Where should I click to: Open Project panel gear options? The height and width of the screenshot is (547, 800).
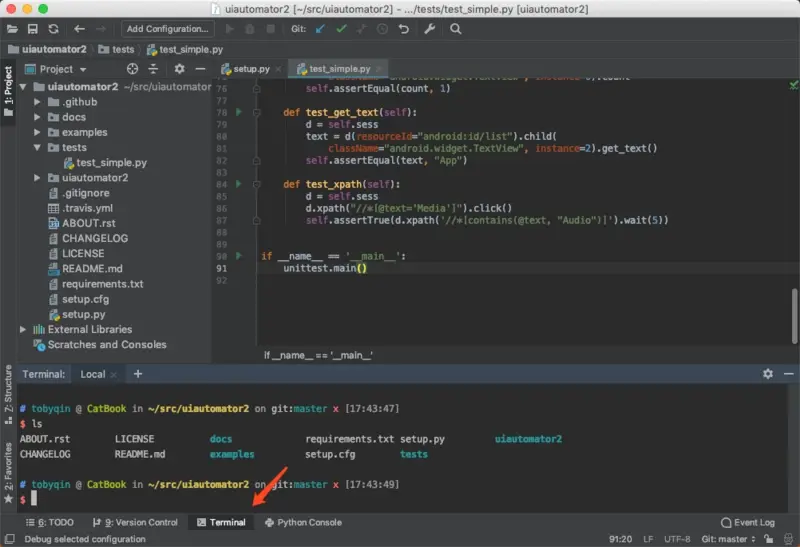coord(179,69)
